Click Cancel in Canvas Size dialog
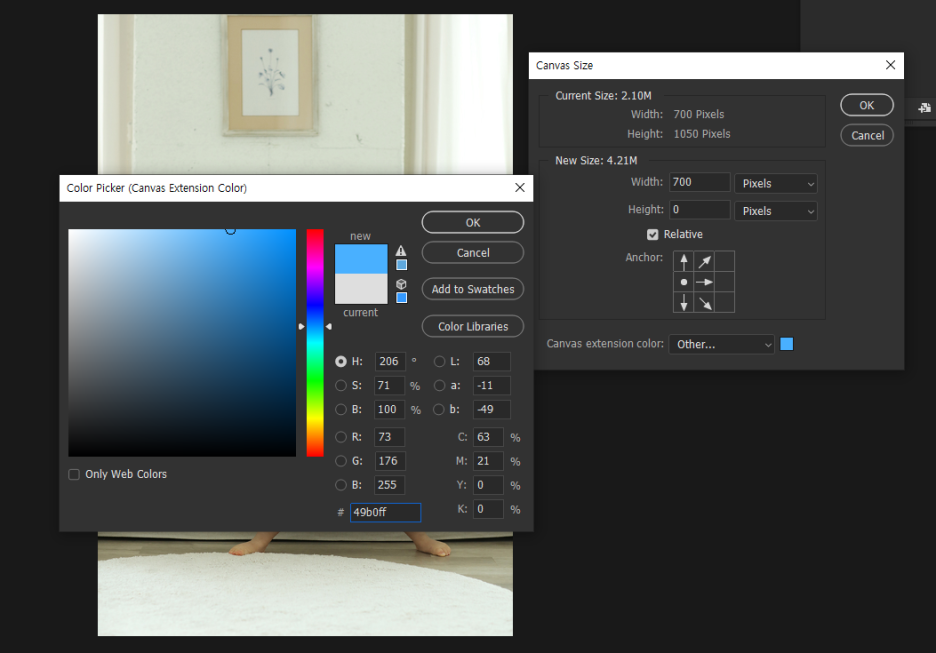936x653 pixels. (x=867, y=135)
